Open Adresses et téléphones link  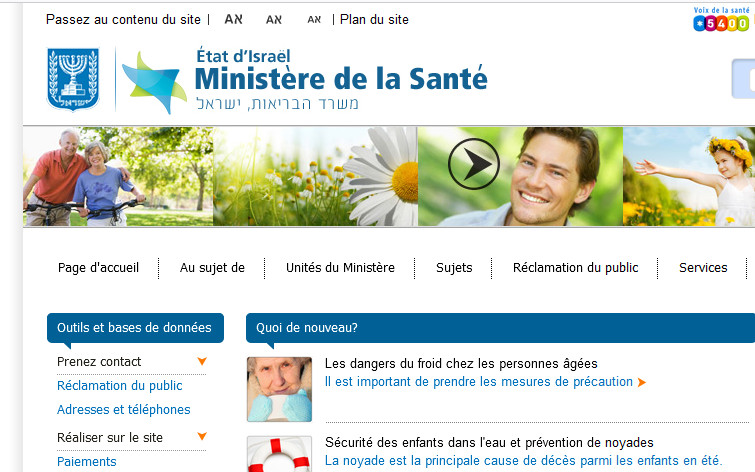click(124, 410)
